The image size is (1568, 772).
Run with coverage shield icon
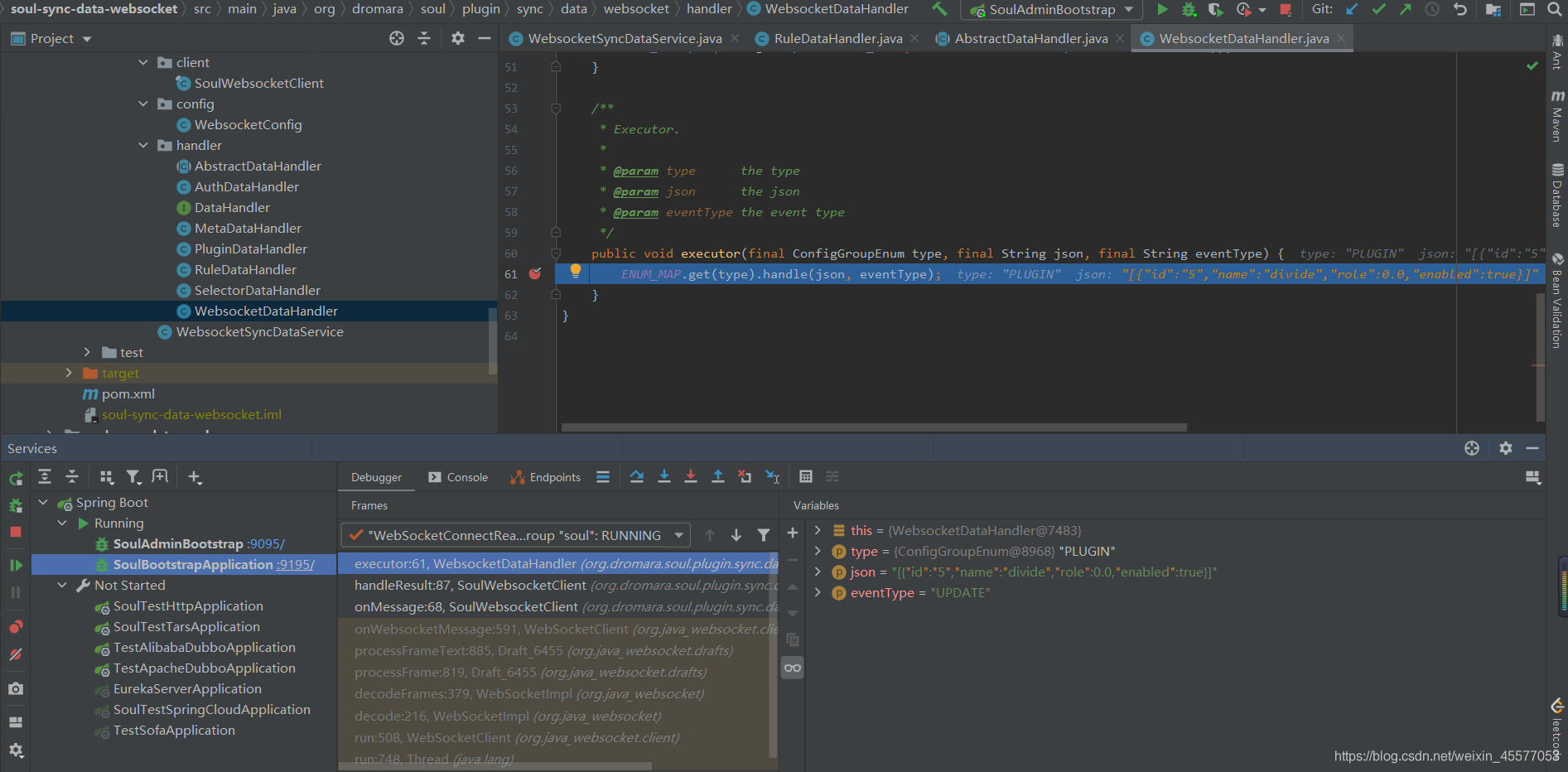point(1215,9)
